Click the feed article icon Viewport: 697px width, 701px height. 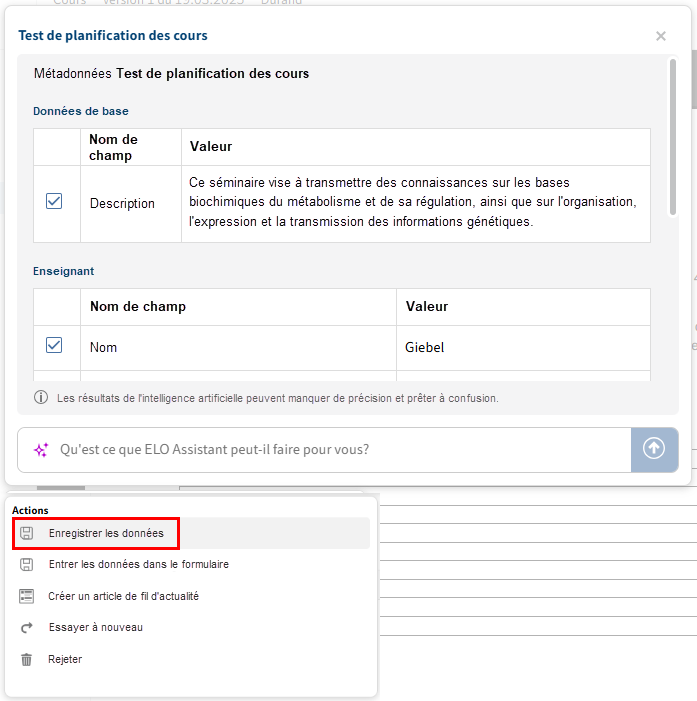(26, 596)
